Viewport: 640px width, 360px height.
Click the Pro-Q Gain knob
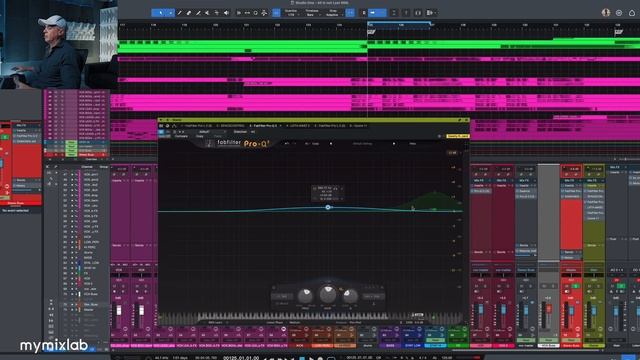[x=328, y=294]
